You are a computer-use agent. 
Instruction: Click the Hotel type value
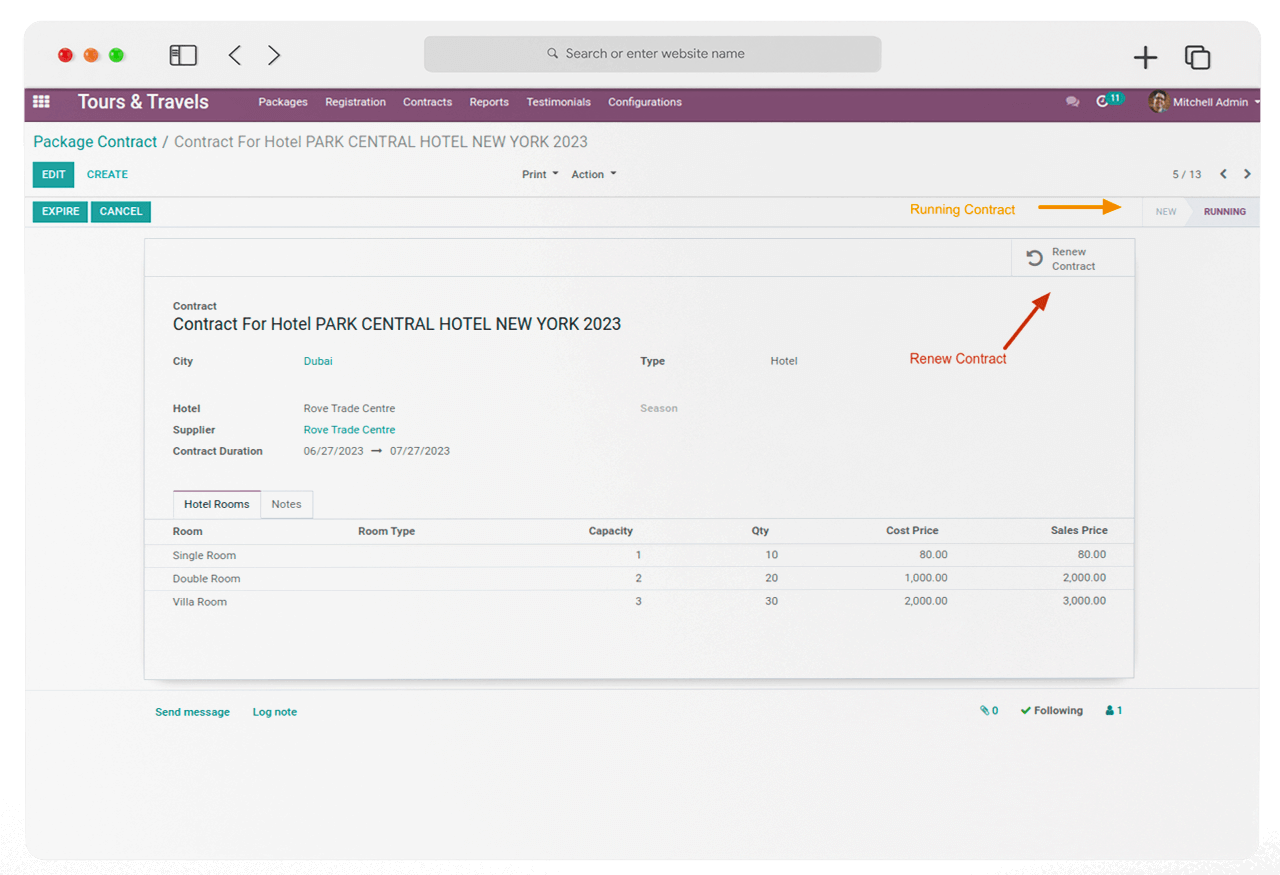click(784, 361)
